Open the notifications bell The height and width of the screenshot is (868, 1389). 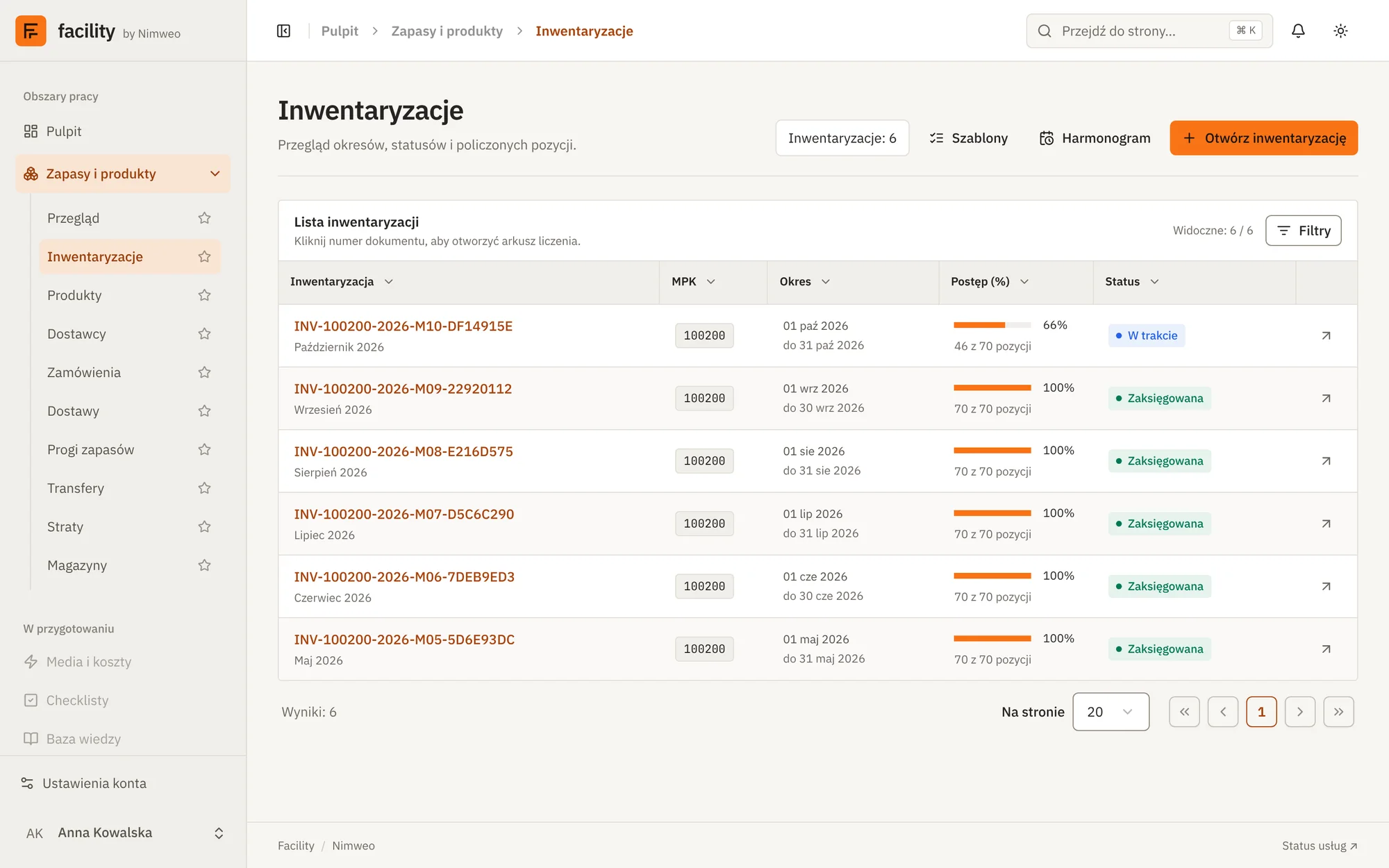(1298, 31)
